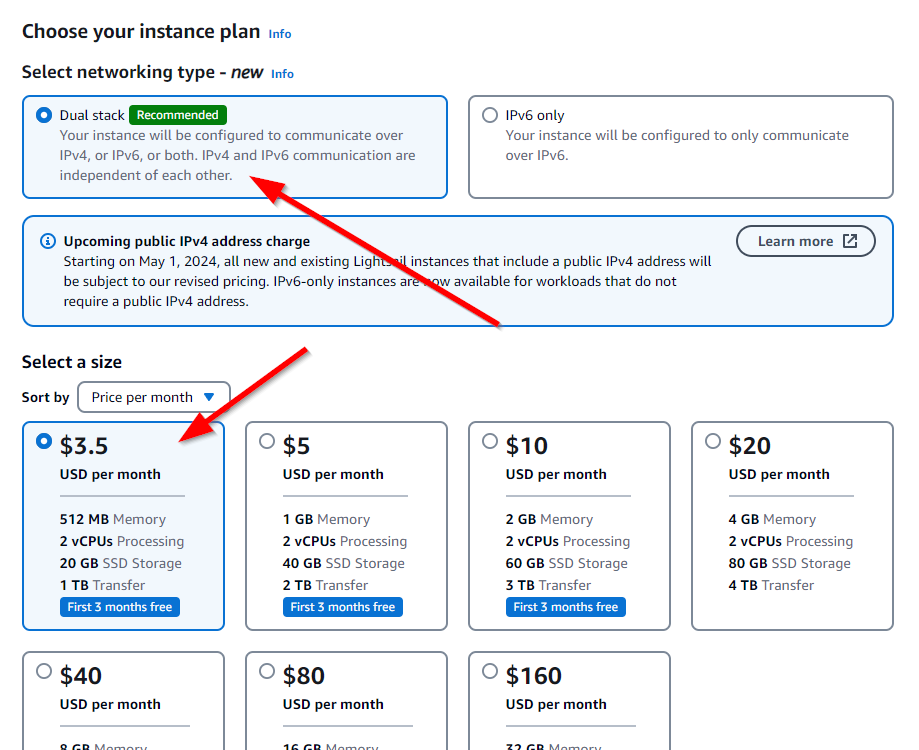919x750 pixels.
Task: Click the Sort by dropdown arrow
Action: coord(209,397)
